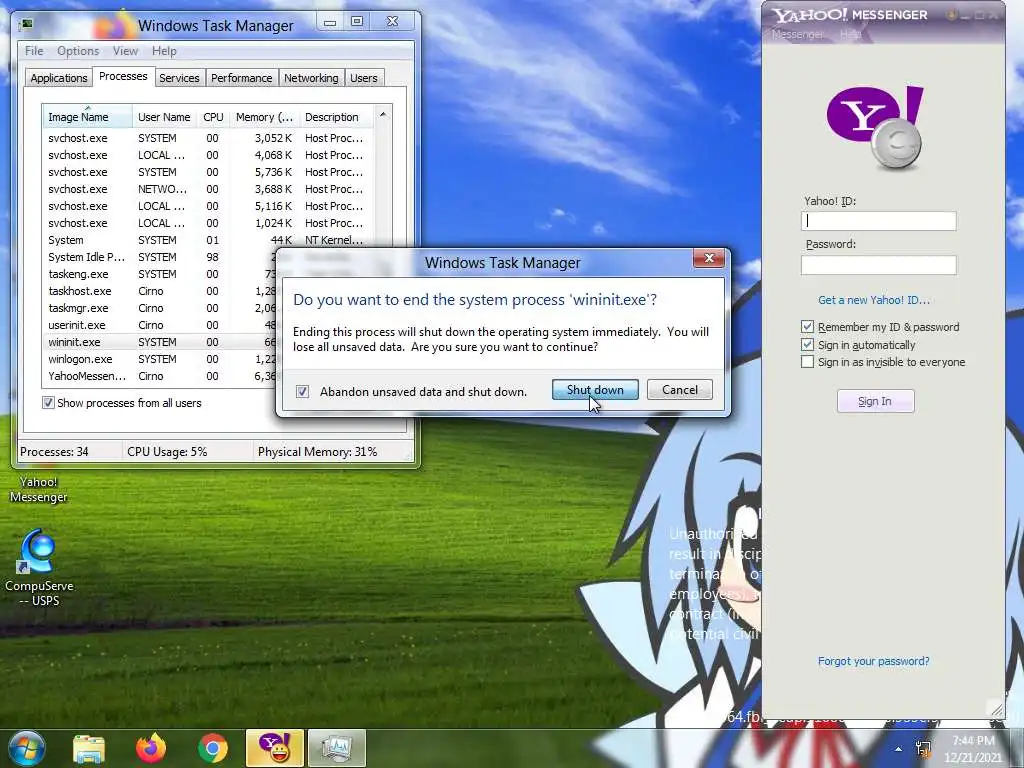Toggle Show processes from all users

tap(48, 403)
